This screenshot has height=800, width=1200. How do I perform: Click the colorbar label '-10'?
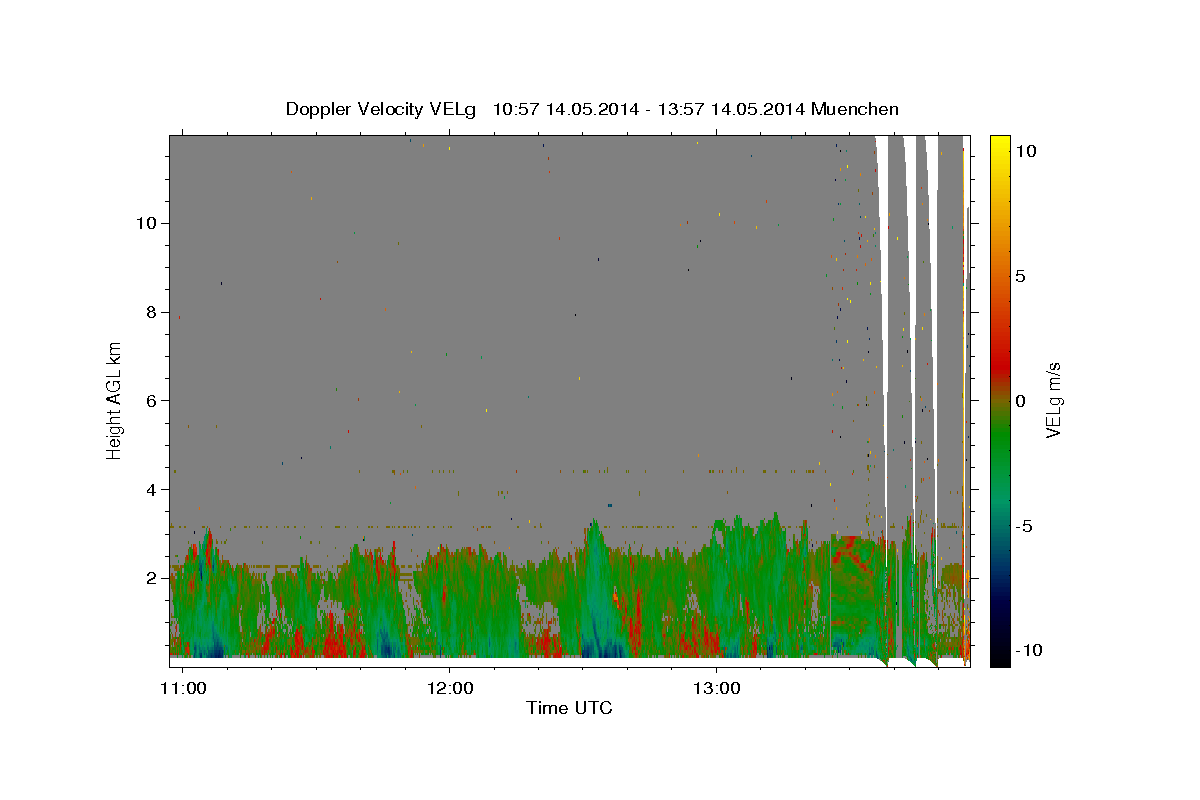[1028, 650]
